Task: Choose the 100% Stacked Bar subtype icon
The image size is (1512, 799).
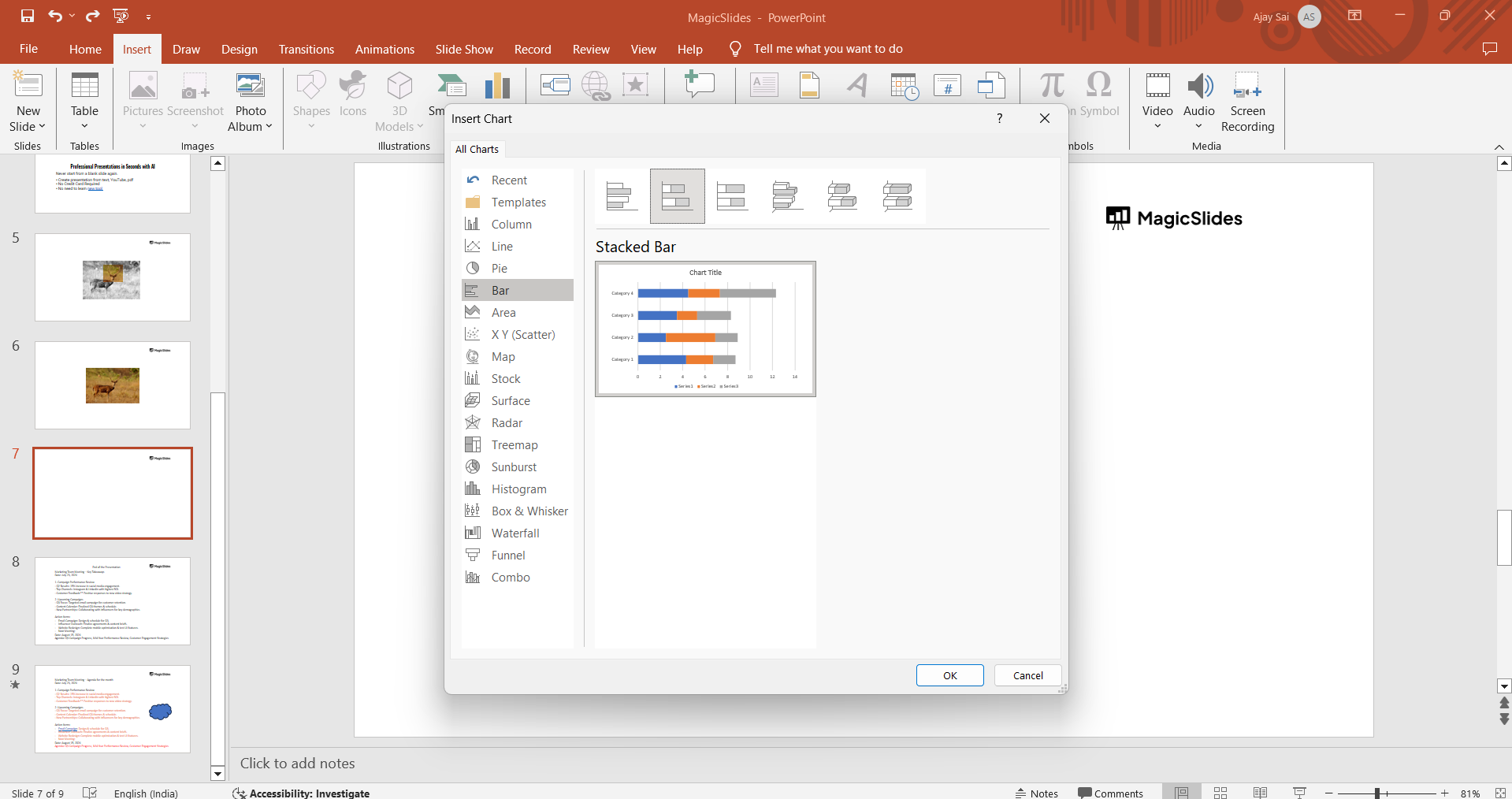Action: 732,196
